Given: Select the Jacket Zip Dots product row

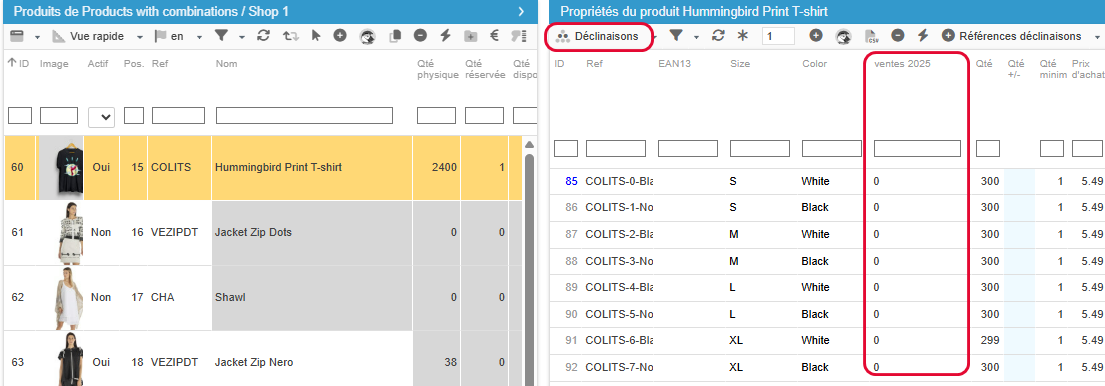Looking at the screenshot, I should (263, 232).
